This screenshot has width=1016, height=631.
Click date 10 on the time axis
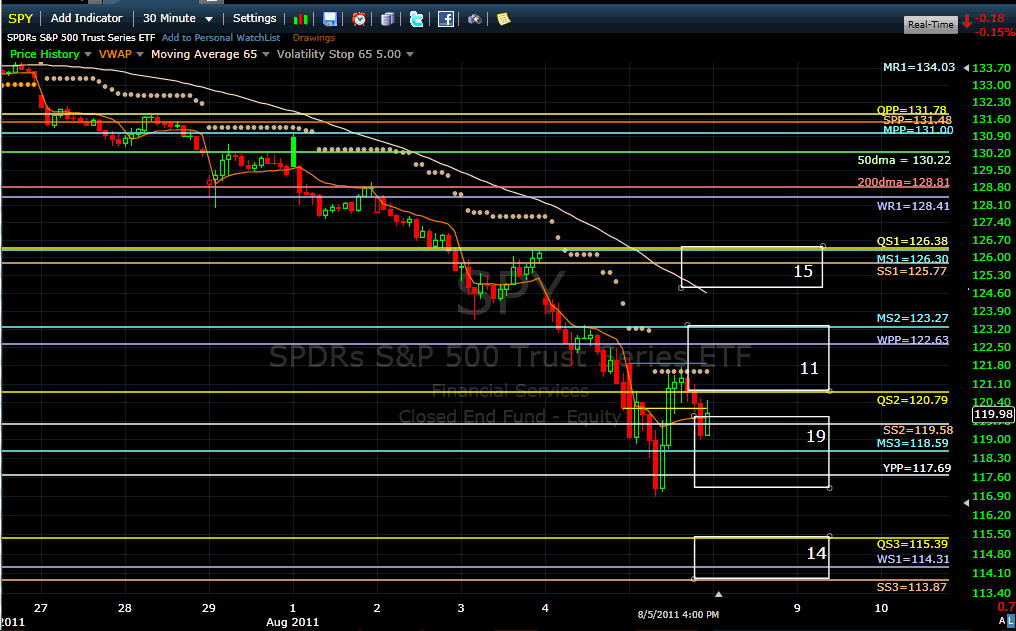click(881, 608)
